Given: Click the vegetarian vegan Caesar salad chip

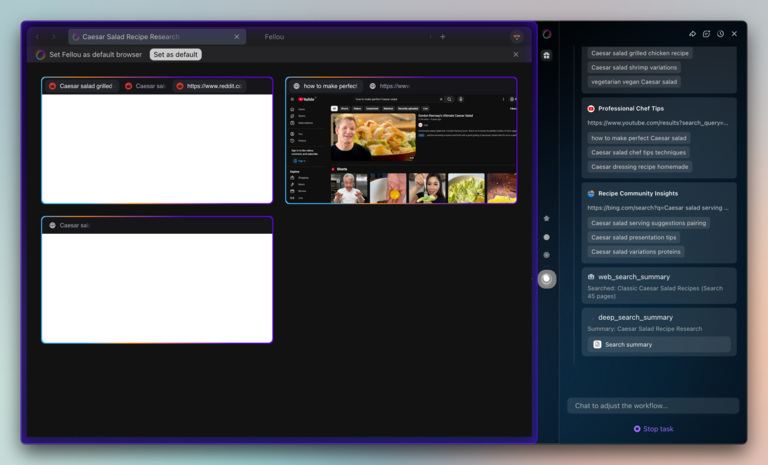Looking at the screenshot, I should [x=634, y=81].
